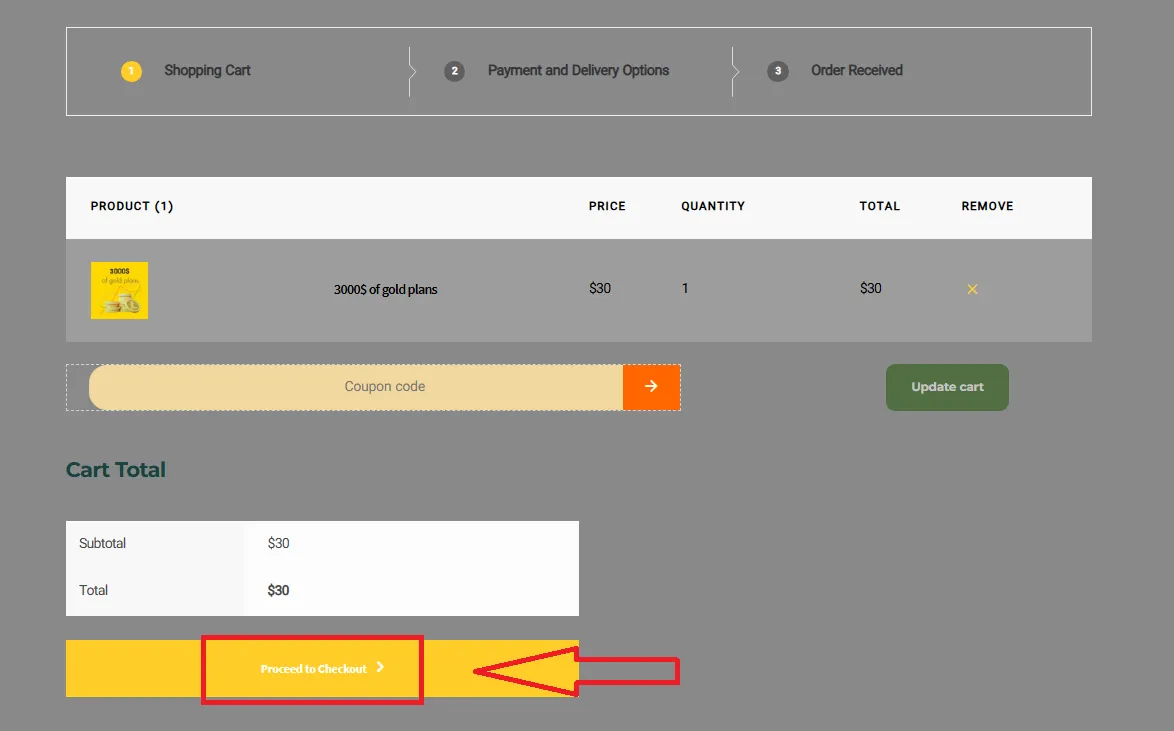Click the step 2 number circle

tap(454, 71)
